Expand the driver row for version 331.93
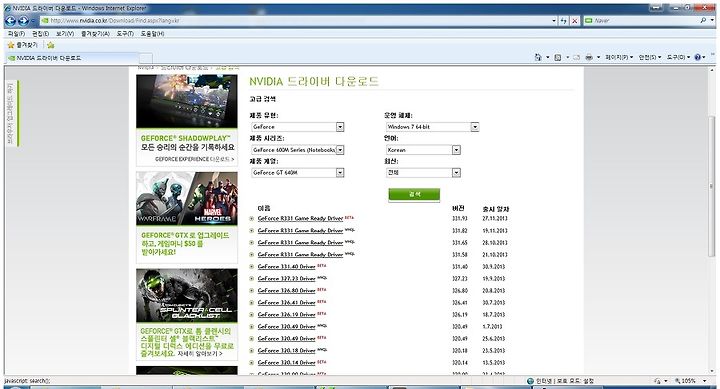 pos(252,219)
